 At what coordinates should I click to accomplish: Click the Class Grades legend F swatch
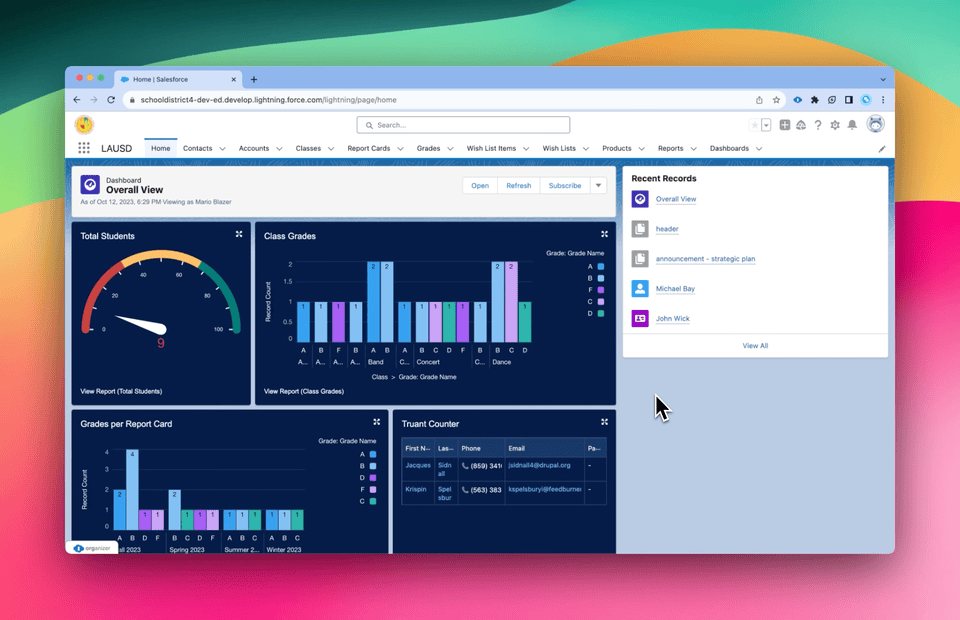[601, 290]
